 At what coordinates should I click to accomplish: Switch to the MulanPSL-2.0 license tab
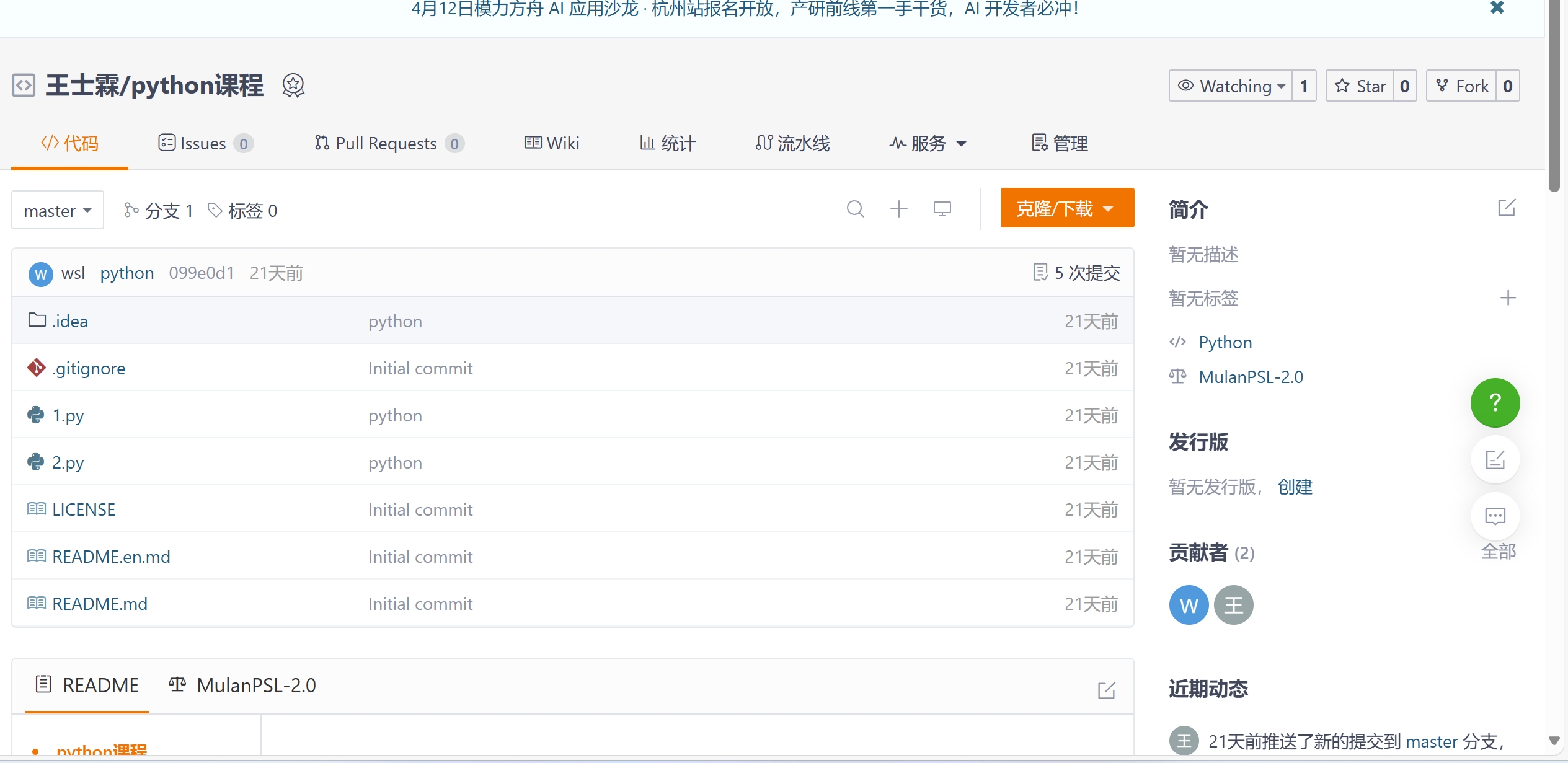[242, 686]
